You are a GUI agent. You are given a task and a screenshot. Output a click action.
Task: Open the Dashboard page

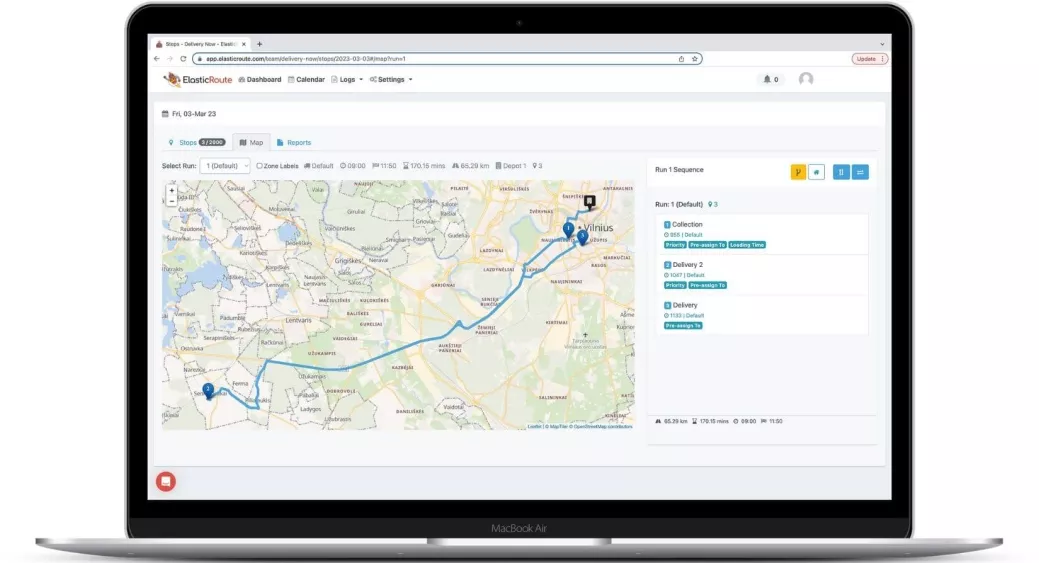(260, 79)
